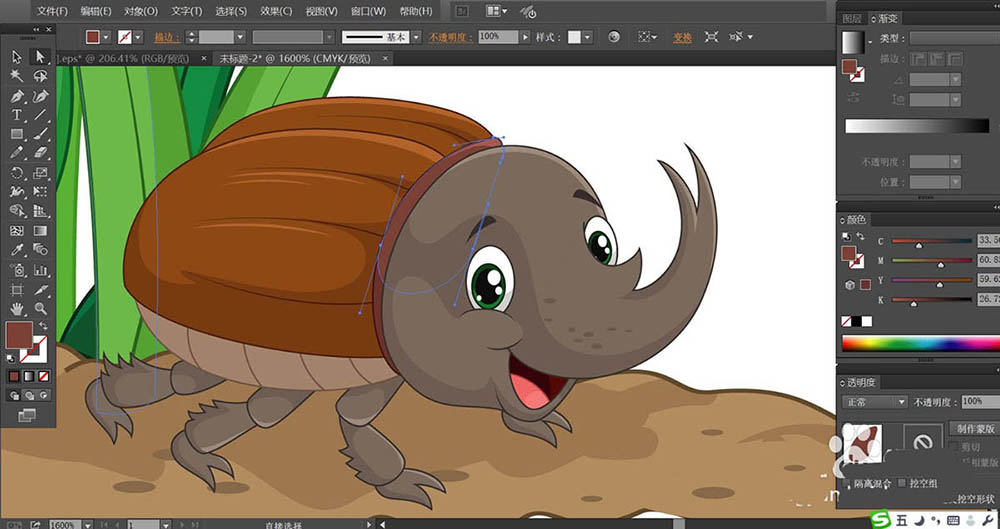Select the Eyedropper tool
The width and height of the screenshot is (1000, 529).
(x=17, y=250)
